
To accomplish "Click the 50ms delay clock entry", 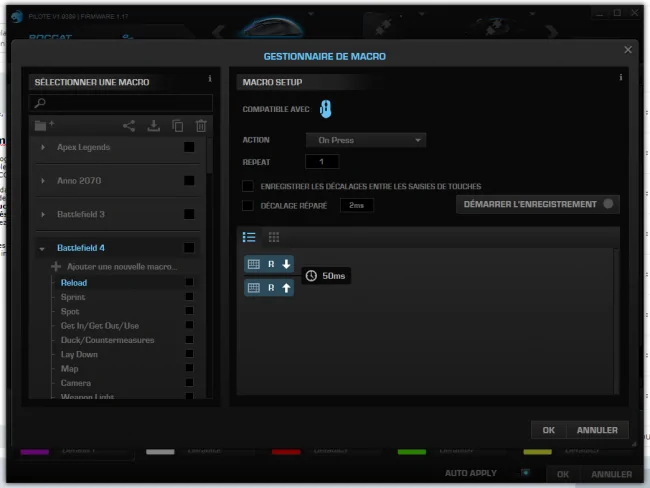I will coord(326,276).
